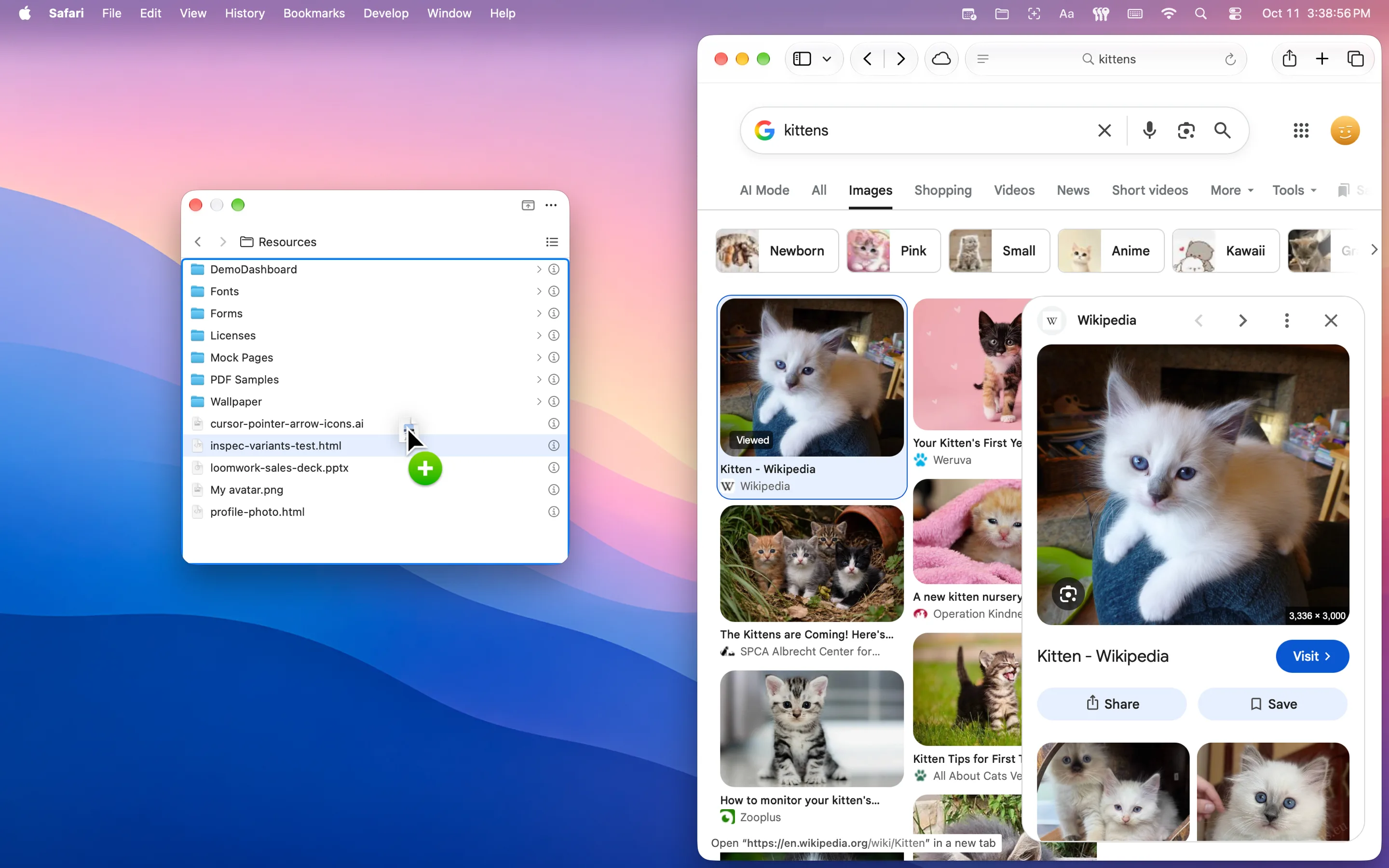Click the Visit button for Kitten - Wikipedia

pyautogui.click(x=1311, y=656)
